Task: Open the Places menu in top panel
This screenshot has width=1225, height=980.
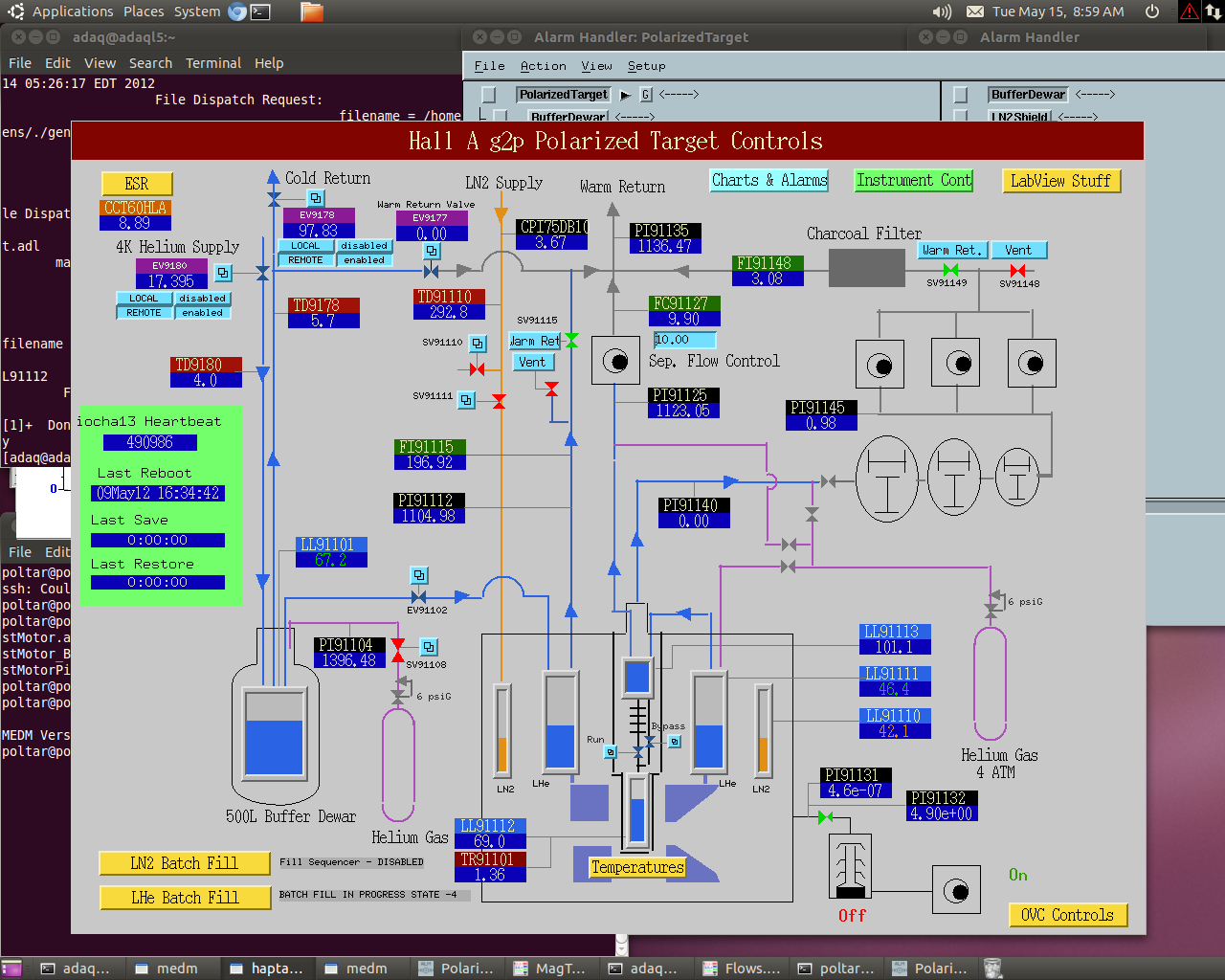Action: click(x=144, y=11)
